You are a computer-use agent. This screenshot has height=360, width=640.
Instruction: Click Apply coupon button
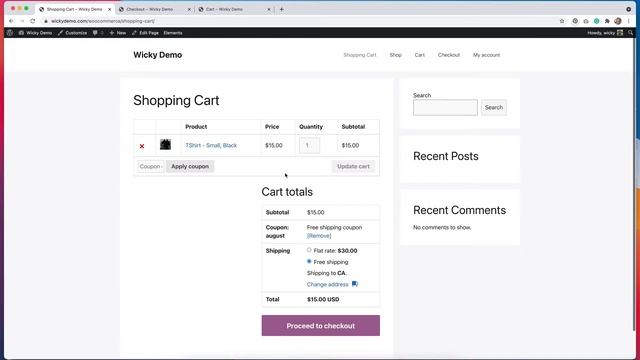coord(190,167)
